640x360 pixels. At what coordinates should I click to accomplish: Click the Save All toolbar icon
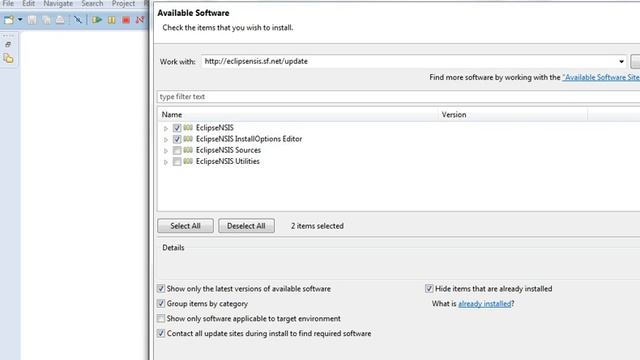coord(46,20)
